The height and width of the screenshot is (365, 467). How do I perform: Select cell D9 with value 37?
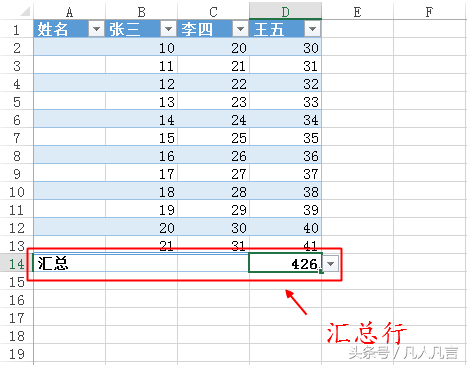285,174
